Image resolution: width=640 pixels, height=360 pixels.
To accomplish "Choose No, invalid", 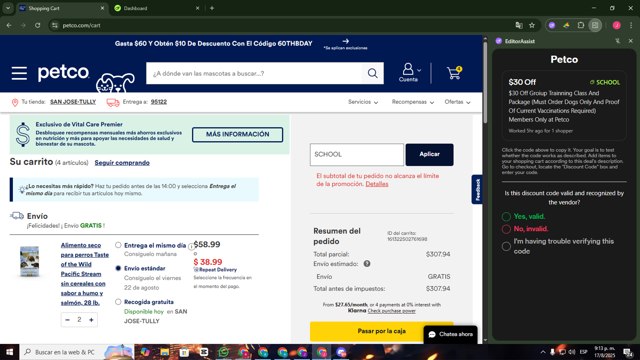I will tap(506, 229).
